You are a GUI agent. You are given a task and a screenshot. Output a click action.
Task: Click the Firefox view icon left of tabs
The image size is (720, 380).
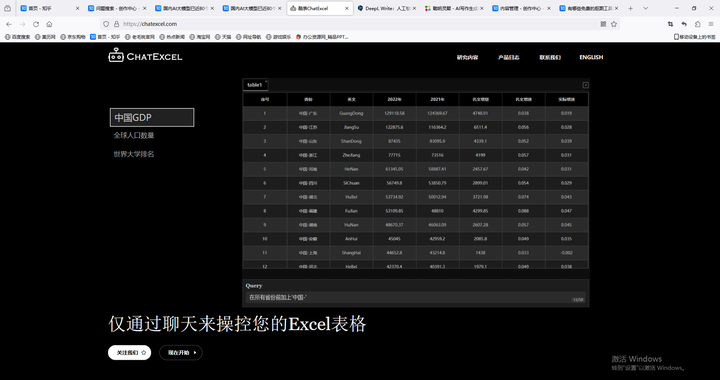click(x=7, y=8)
